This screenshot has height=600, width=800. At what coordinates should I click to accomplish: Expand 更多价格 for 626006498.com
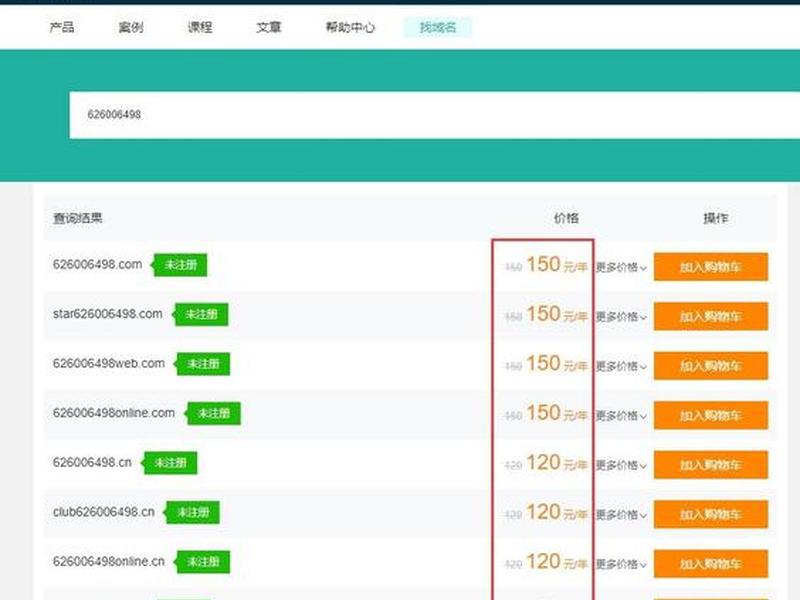(x=621, y=267)
